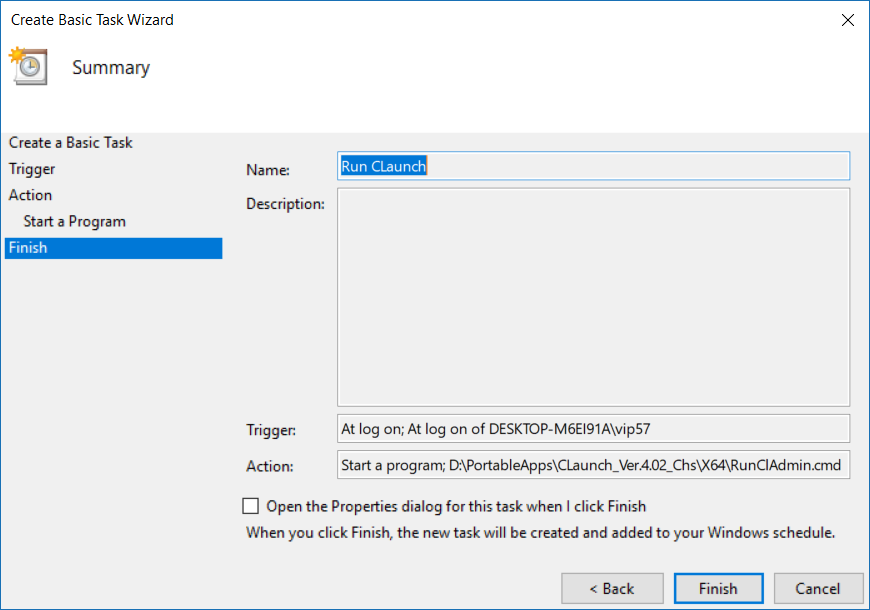Select the Trigger summary text field
Image resolution: width=870 pixels, height=610 pixels.
click(593, 429)
